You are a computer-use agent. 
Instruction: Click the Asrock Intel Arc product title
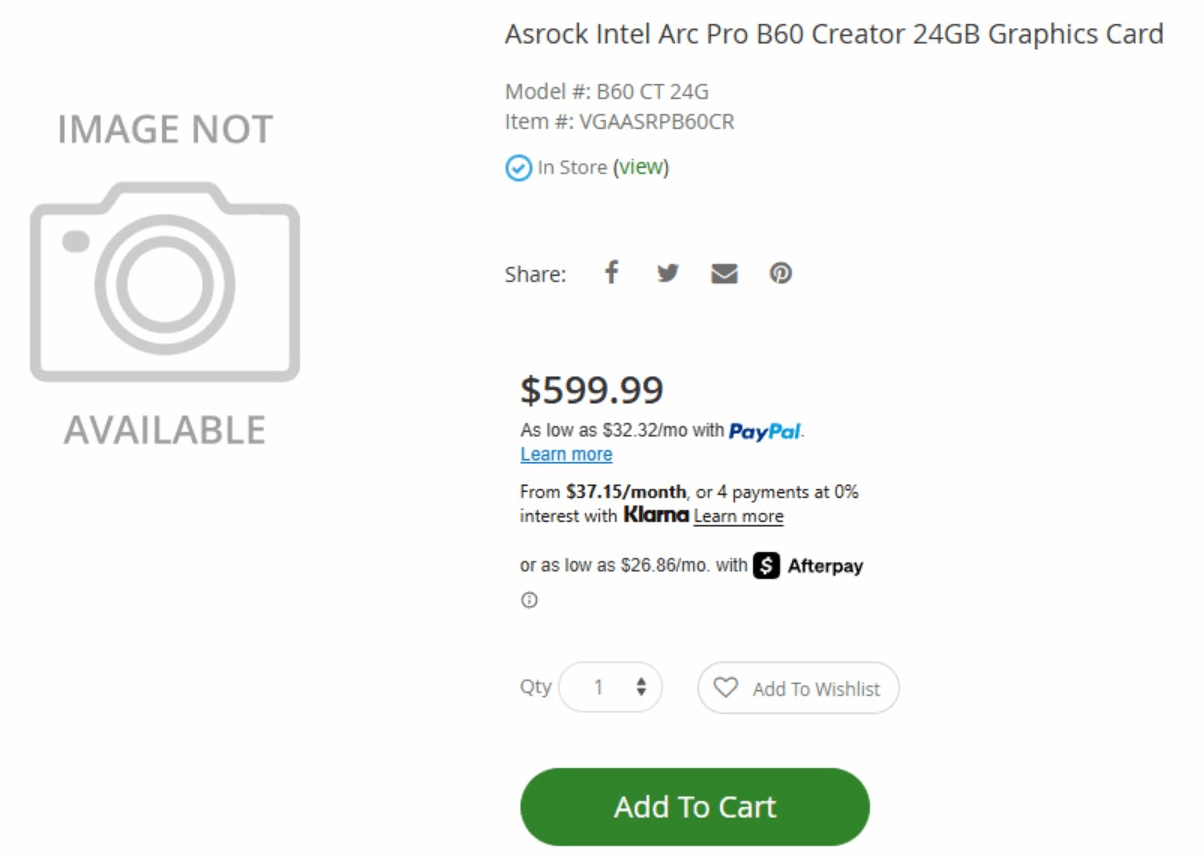pos(834,34)
